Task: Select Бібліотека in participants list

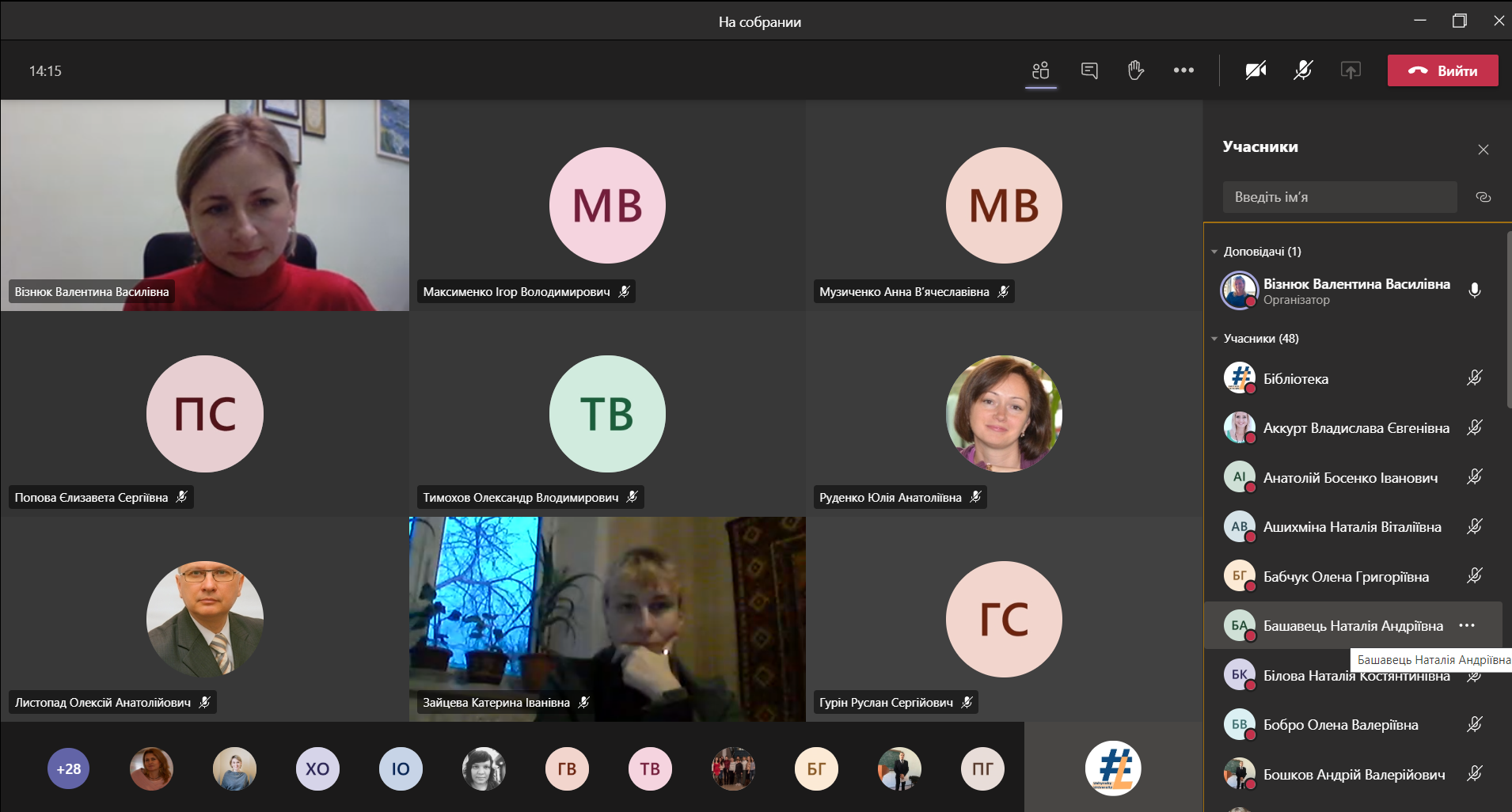Action: (x=1353, y=378)
